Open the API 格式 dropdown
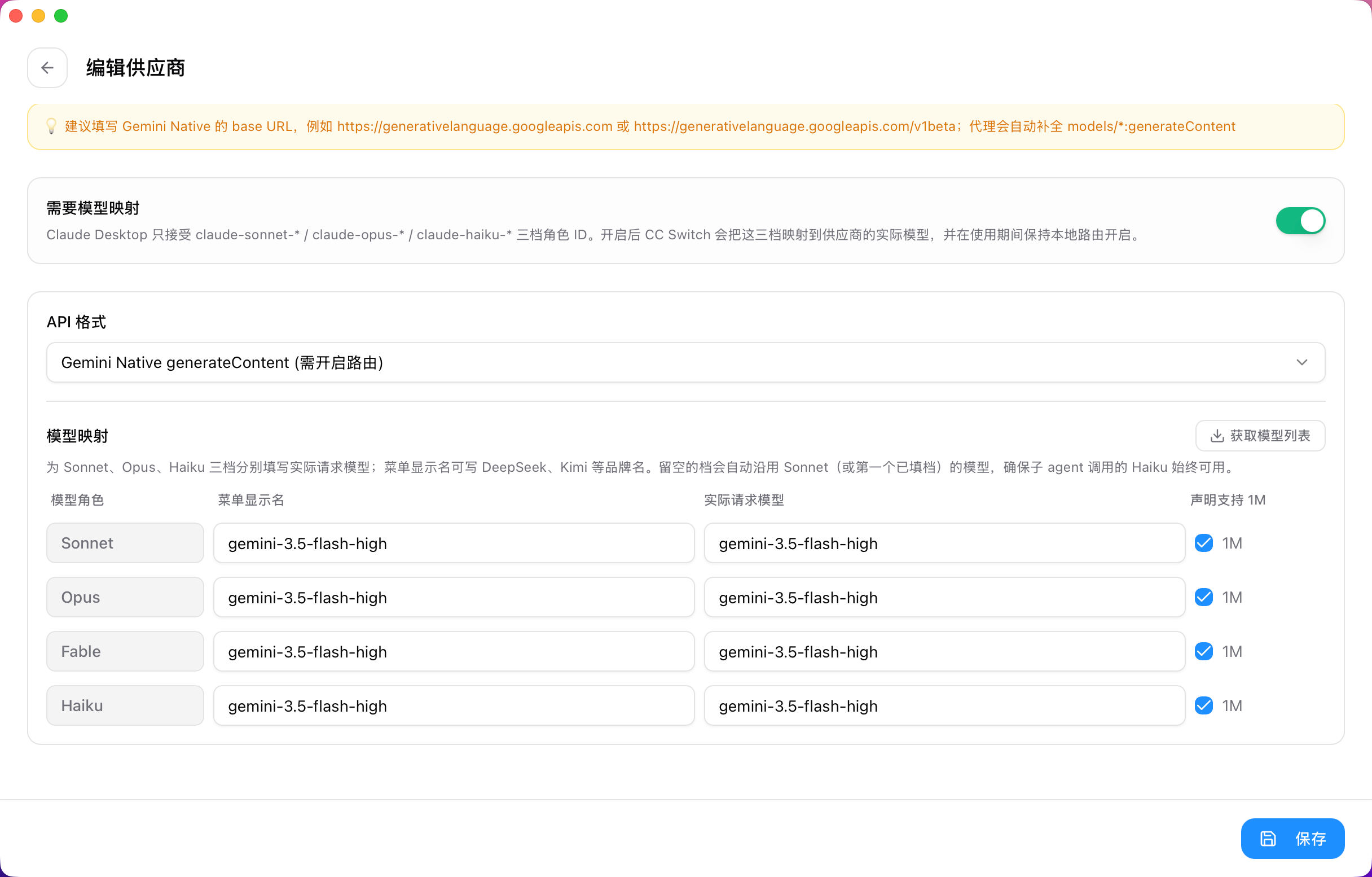Screen dimensions: 1372x877 click(685, 362)
